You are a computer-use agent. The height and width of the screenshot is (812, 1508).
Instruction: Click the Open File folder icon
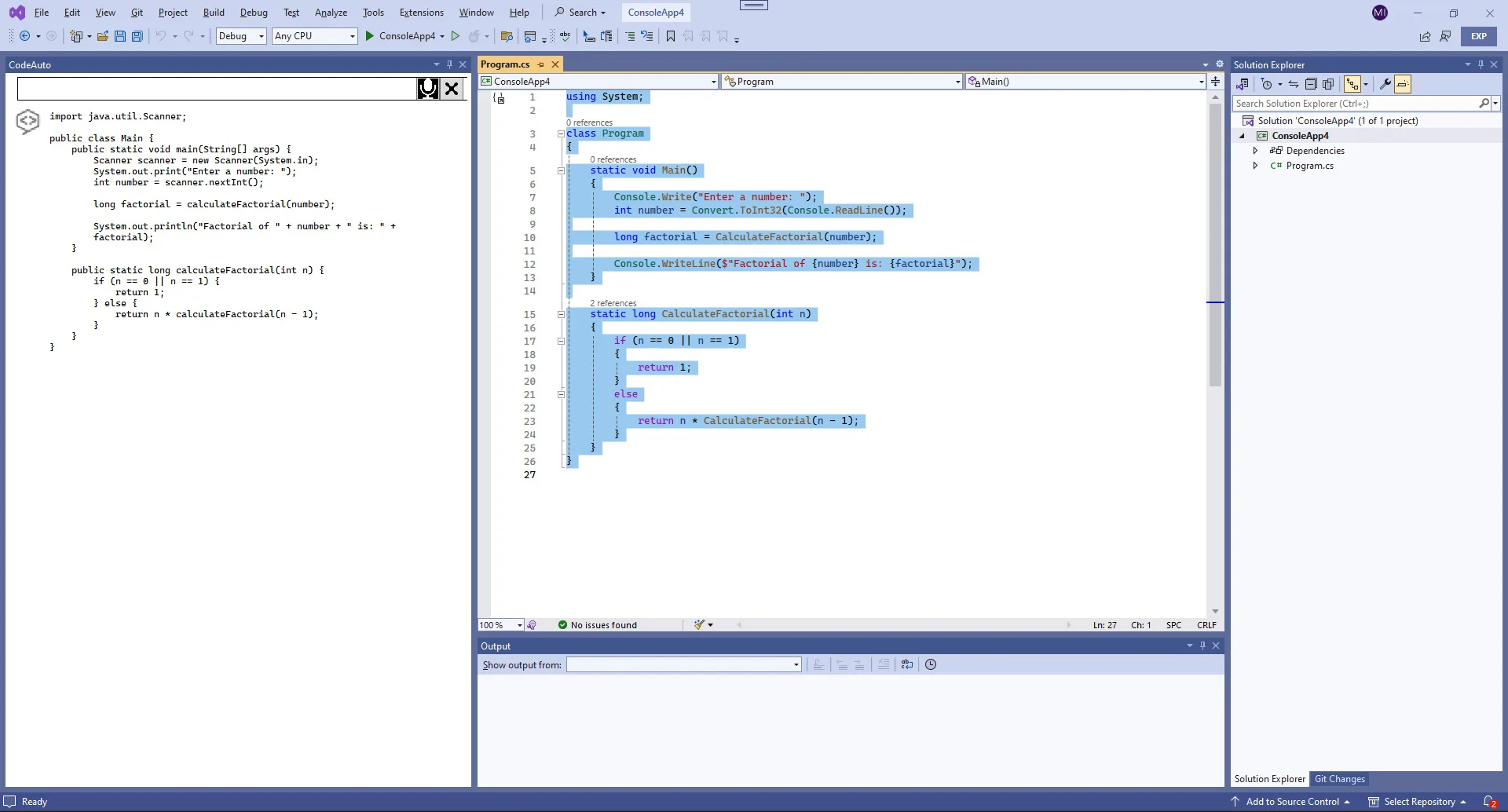(x=103, y=36)
